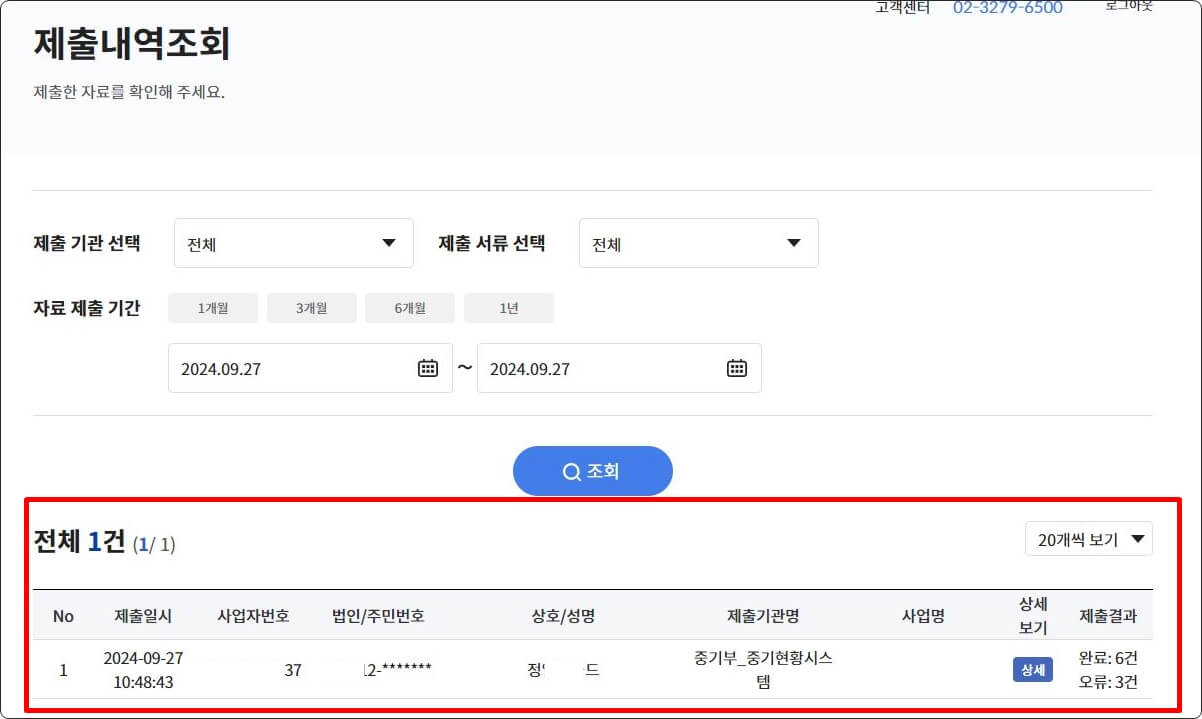
Task: Click the dropdown arrow of 제출 기관 선택
Action: 390,242
